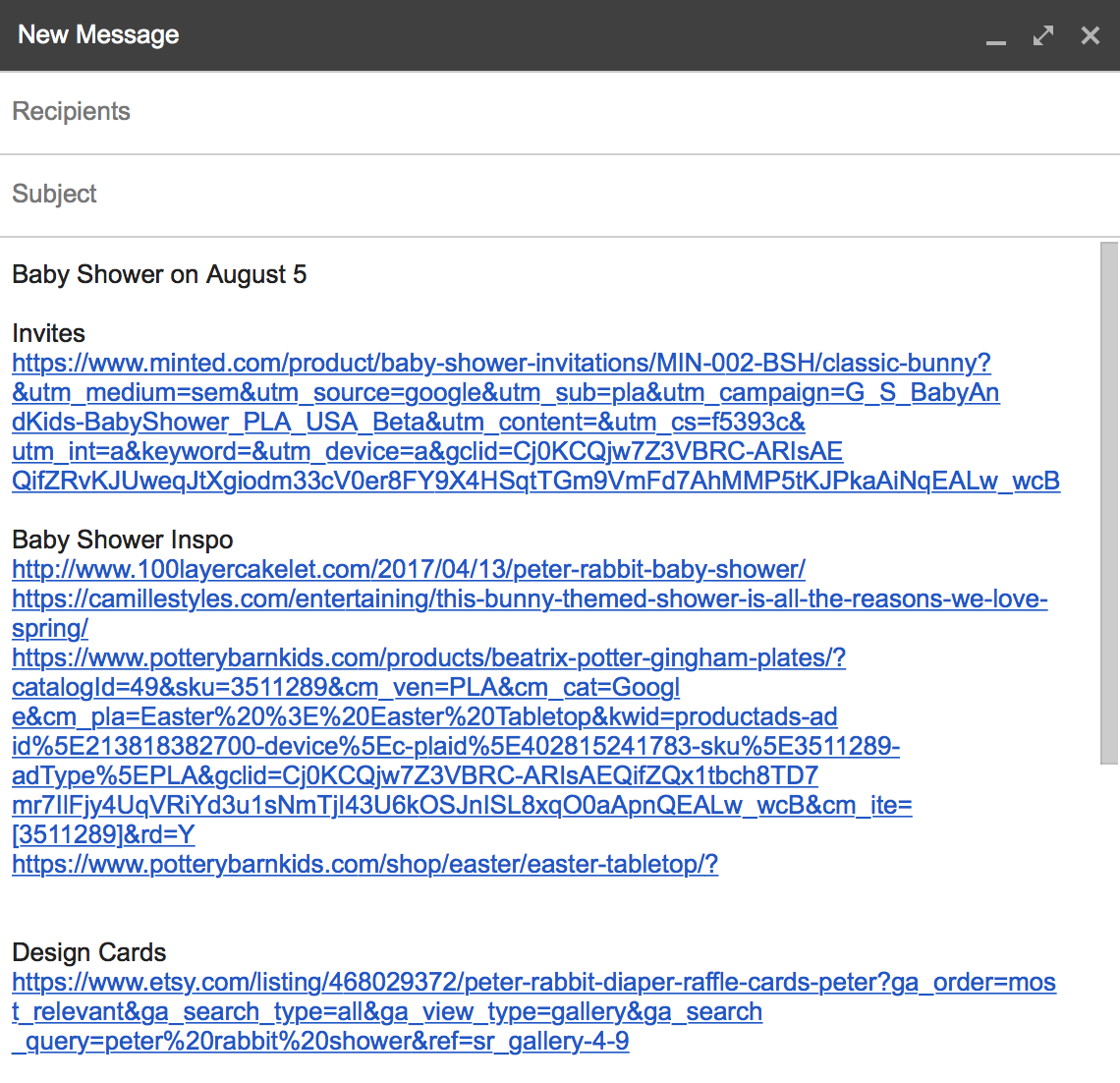
Task: Click the Subject field
Action: coord(560,195)
